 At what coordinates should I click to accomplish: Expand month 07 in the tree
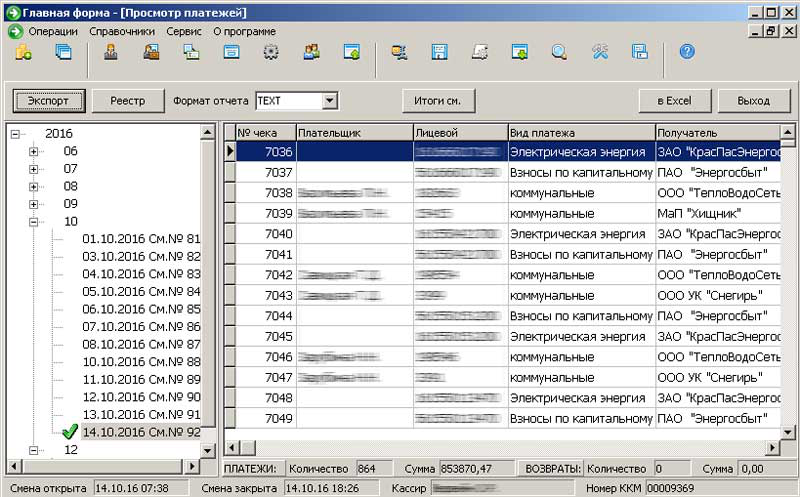tap(33, 169)
